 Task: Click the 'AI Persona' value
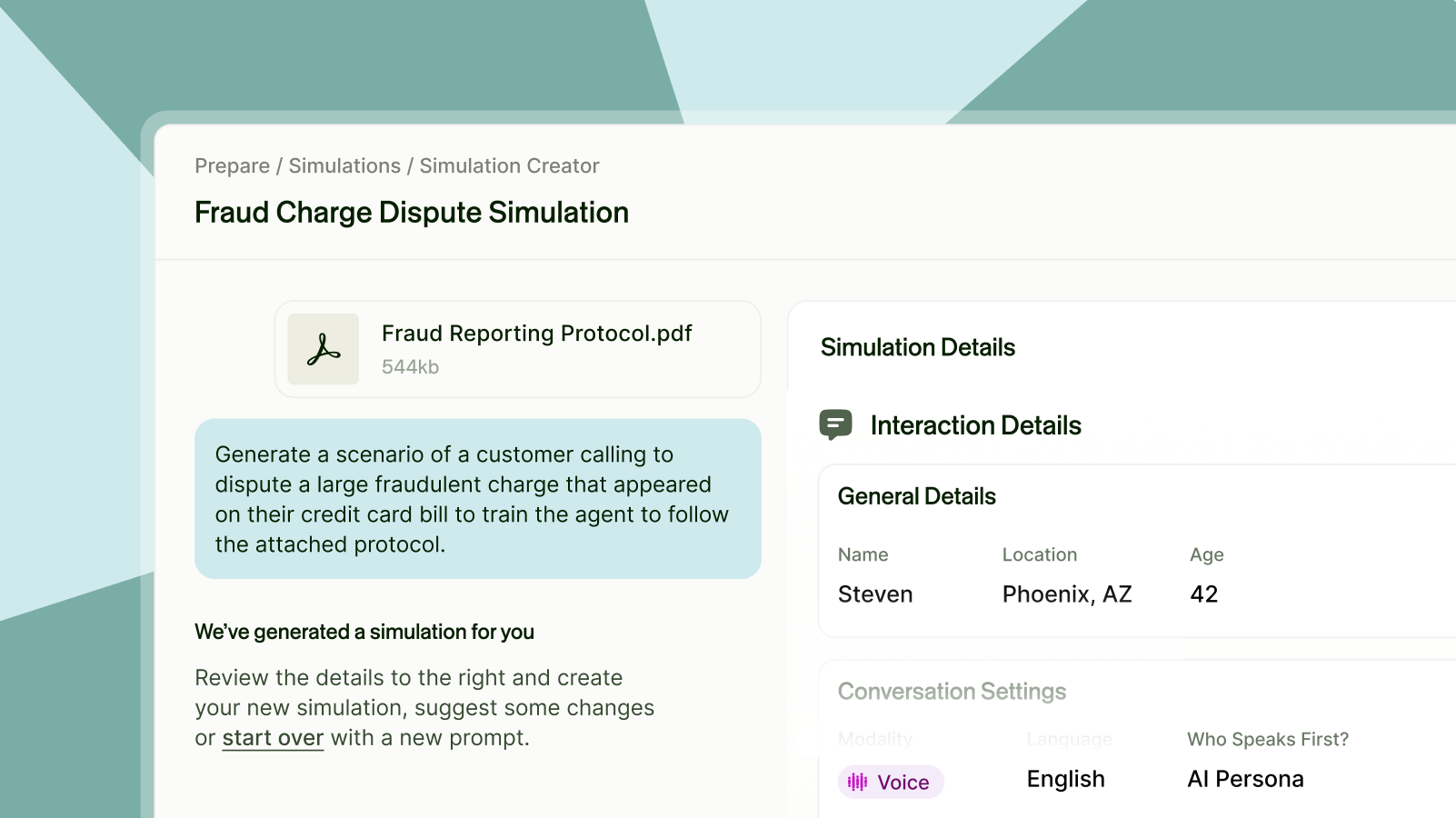[x=1245, y=779]
